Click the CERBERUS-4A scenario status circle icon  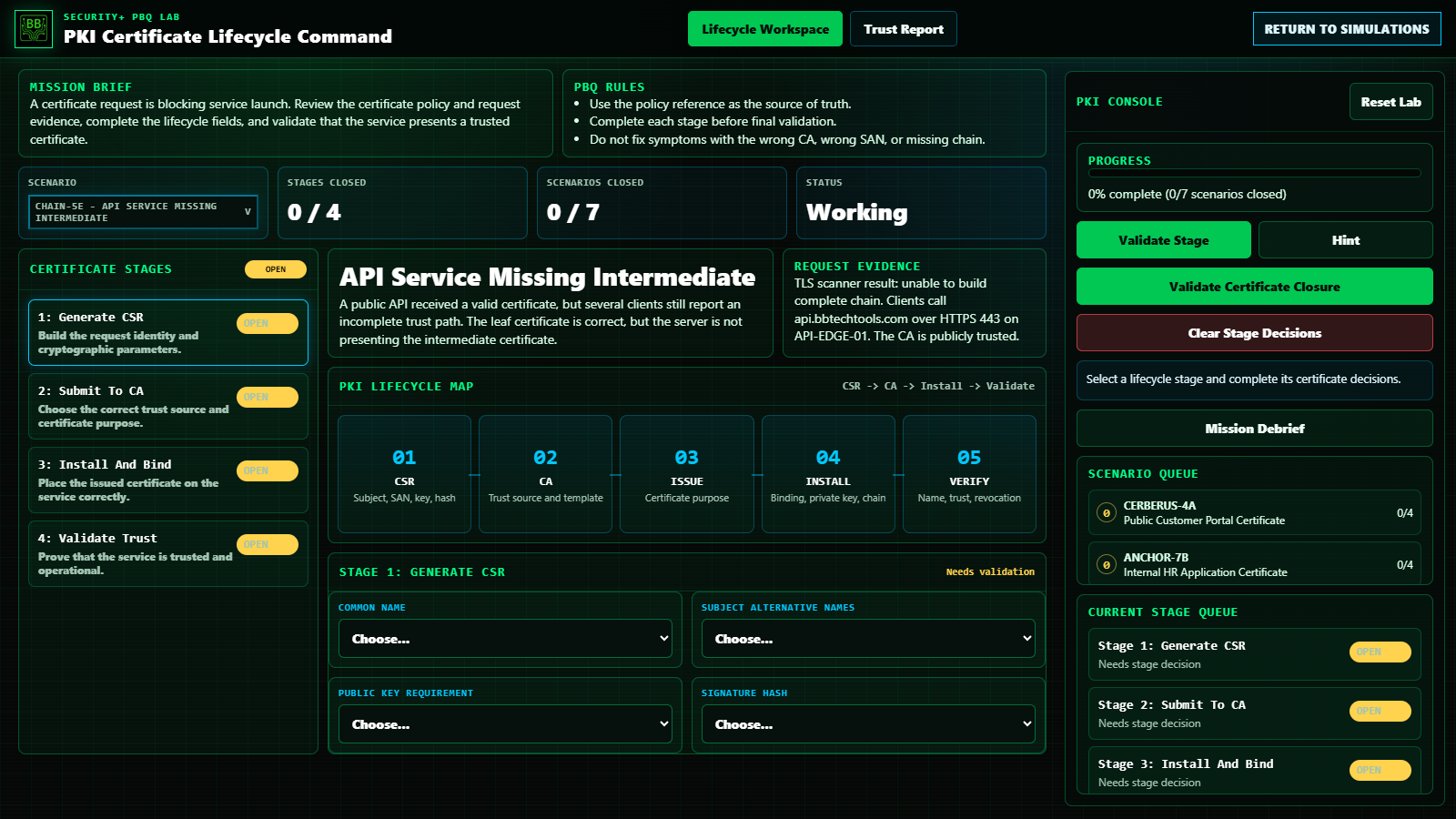[1107, 513]
